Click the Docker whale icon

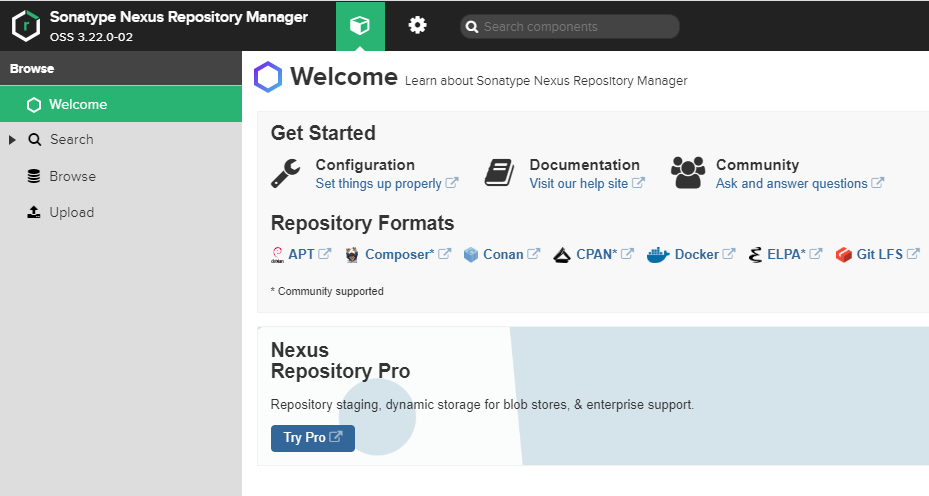click(x=658, y=255)
